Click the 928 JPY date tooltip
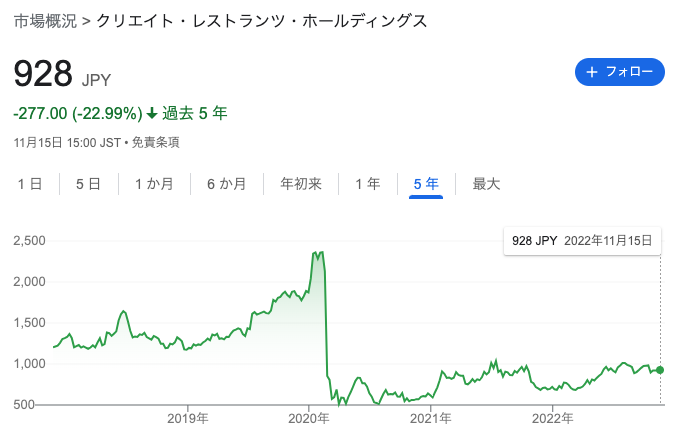676x441 pixels. tap(582, 241)
